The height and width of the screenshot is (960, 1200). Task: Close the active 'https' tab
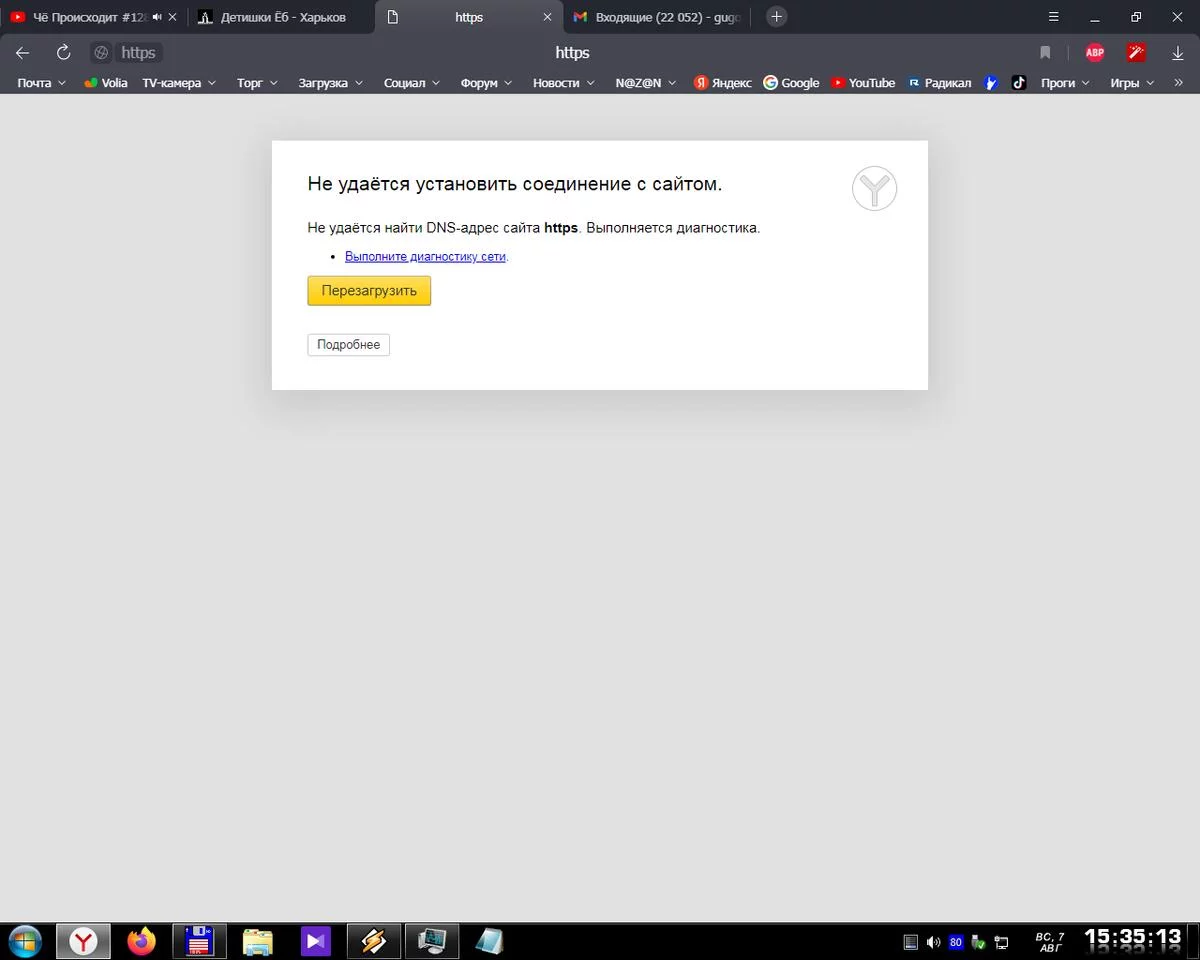pos(547,17)
